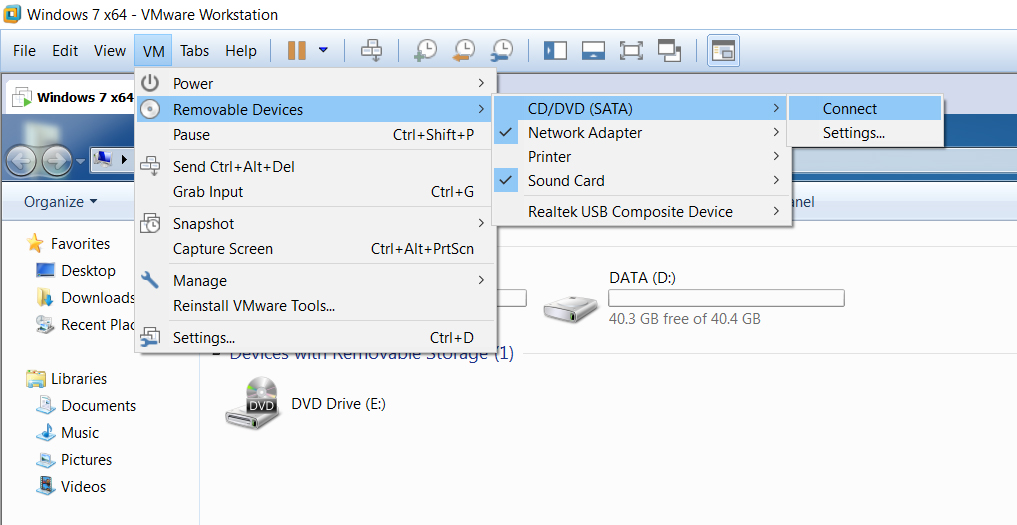Screen dimensions: 1017x525
Task: Toggle the Network Adapter checked entry
Action: (585, 132)
